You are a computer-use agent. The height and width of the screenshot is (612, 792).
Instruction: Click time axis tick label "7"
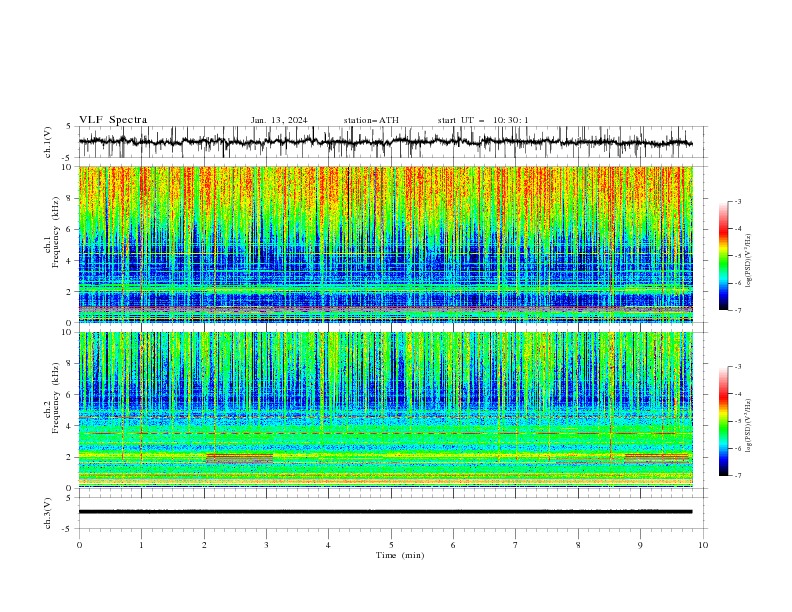(x=516, y=545)
